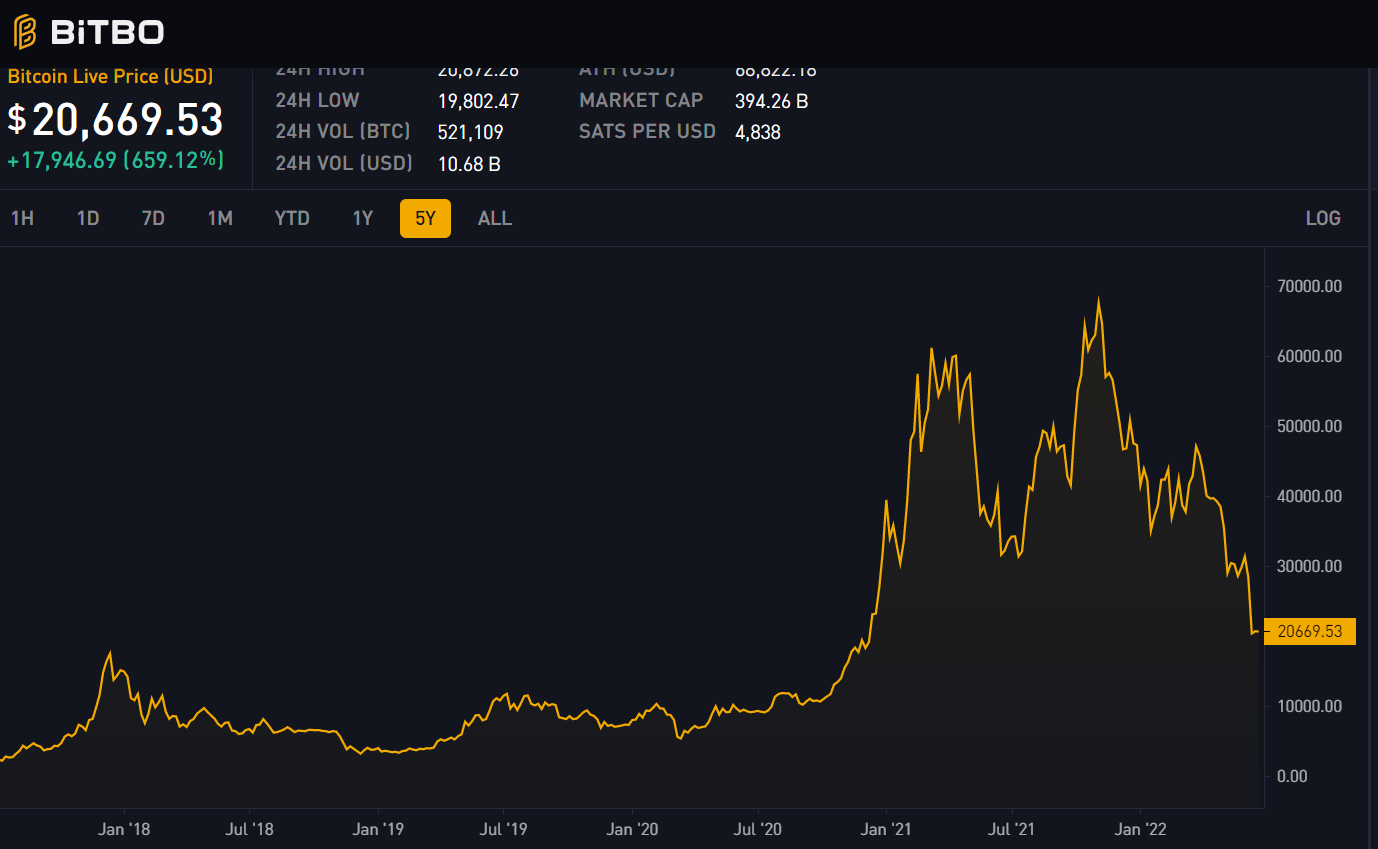Click the 20669.53 current price marker

tap(1310, 631)
